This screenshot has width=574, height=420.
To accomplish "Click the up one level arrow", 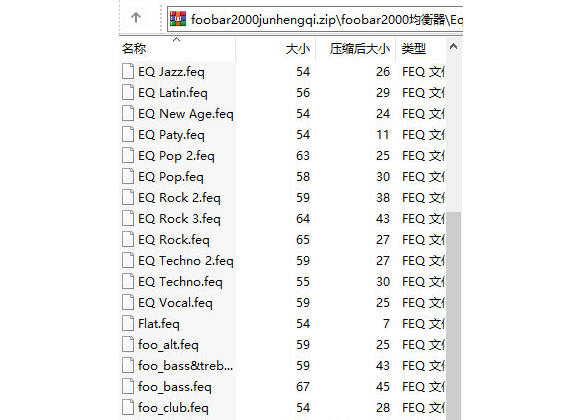I will (136, 18).
